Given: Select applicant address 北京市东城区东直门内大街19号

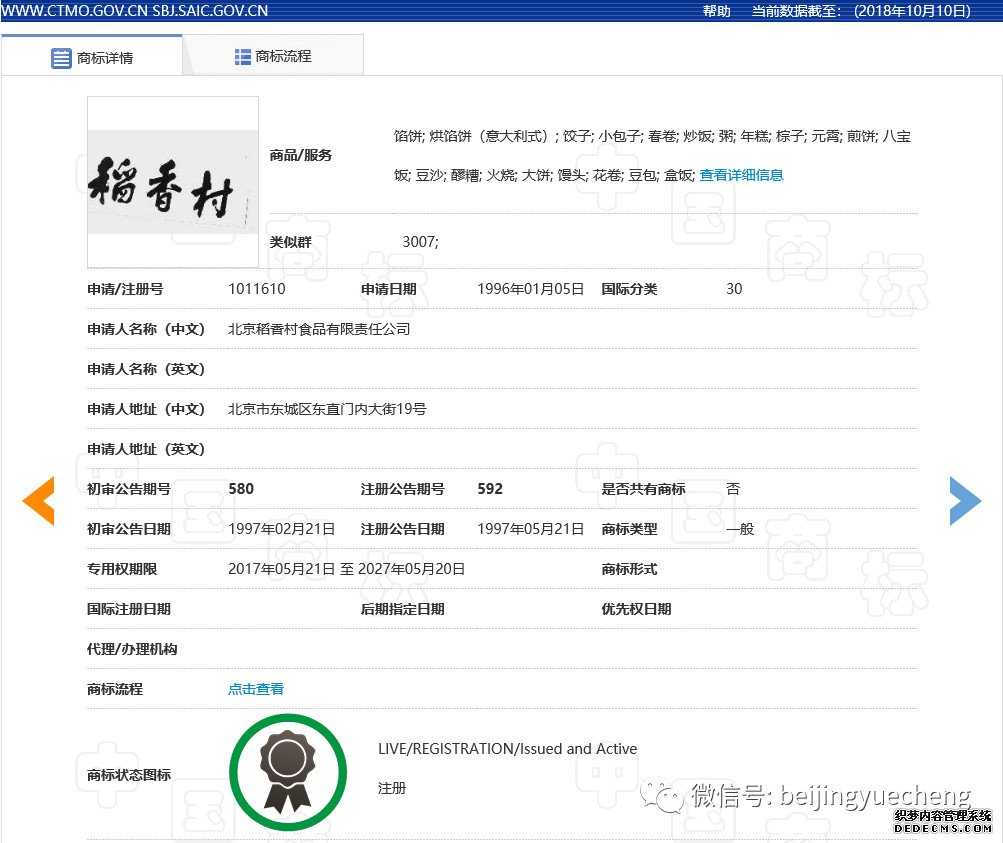Looking at the screenshot, I should click(327, 409).
